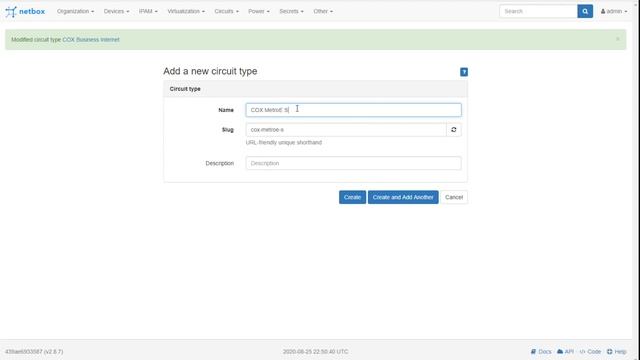Click the COX Business Internet link
This screenshot has width=640, height=360.
point(91,40)
